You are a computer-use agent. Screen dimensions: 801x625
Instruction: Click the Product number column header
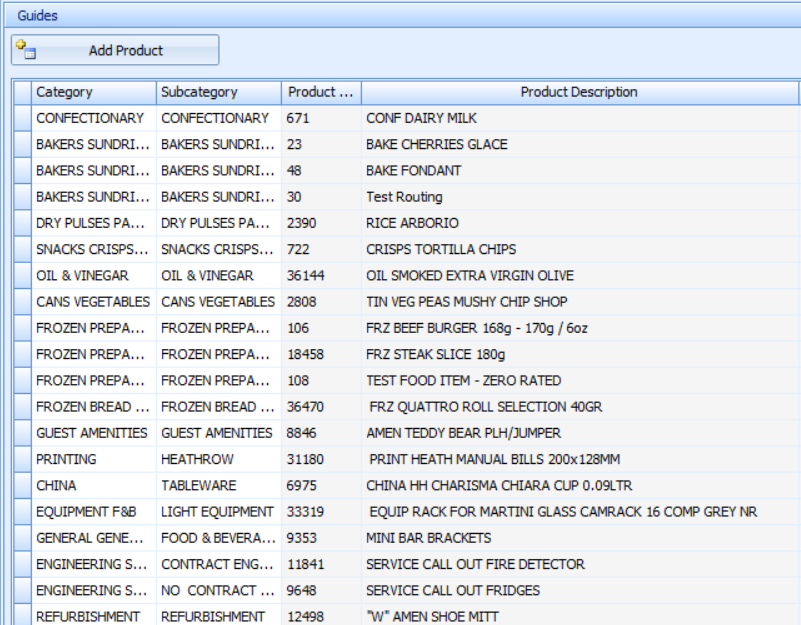point(321,92)
